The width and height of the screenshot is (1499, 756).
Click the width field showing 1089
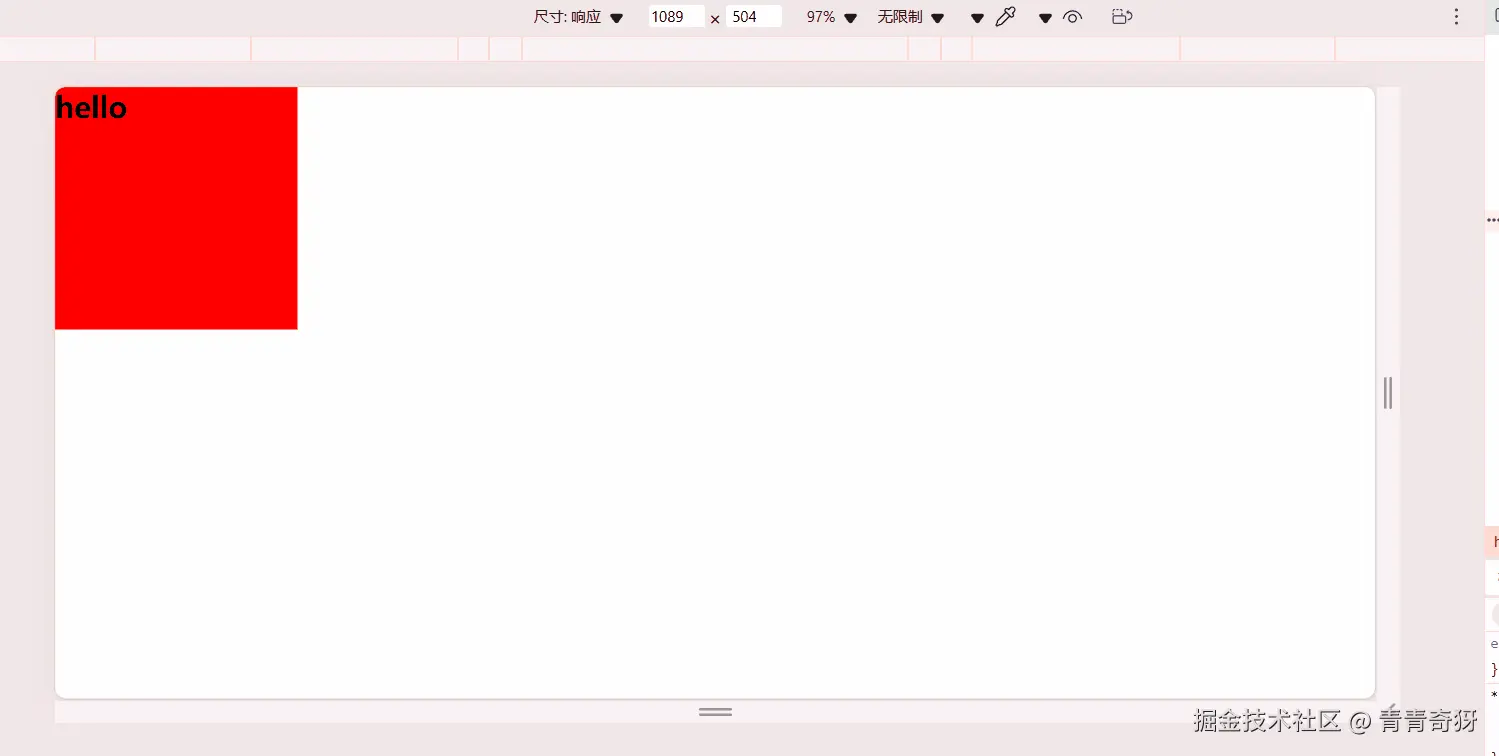pos(676,17)
